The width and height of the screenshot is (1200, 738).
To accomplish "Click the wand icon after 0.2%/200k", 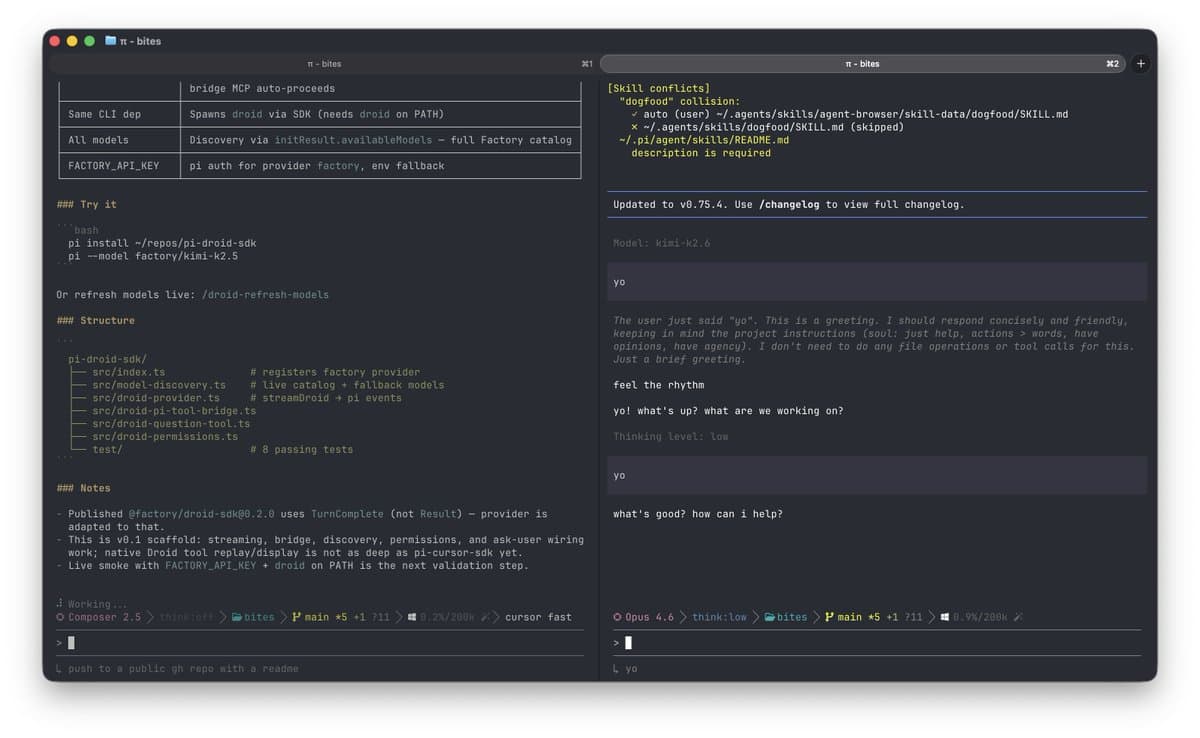I will click(485, 617).
